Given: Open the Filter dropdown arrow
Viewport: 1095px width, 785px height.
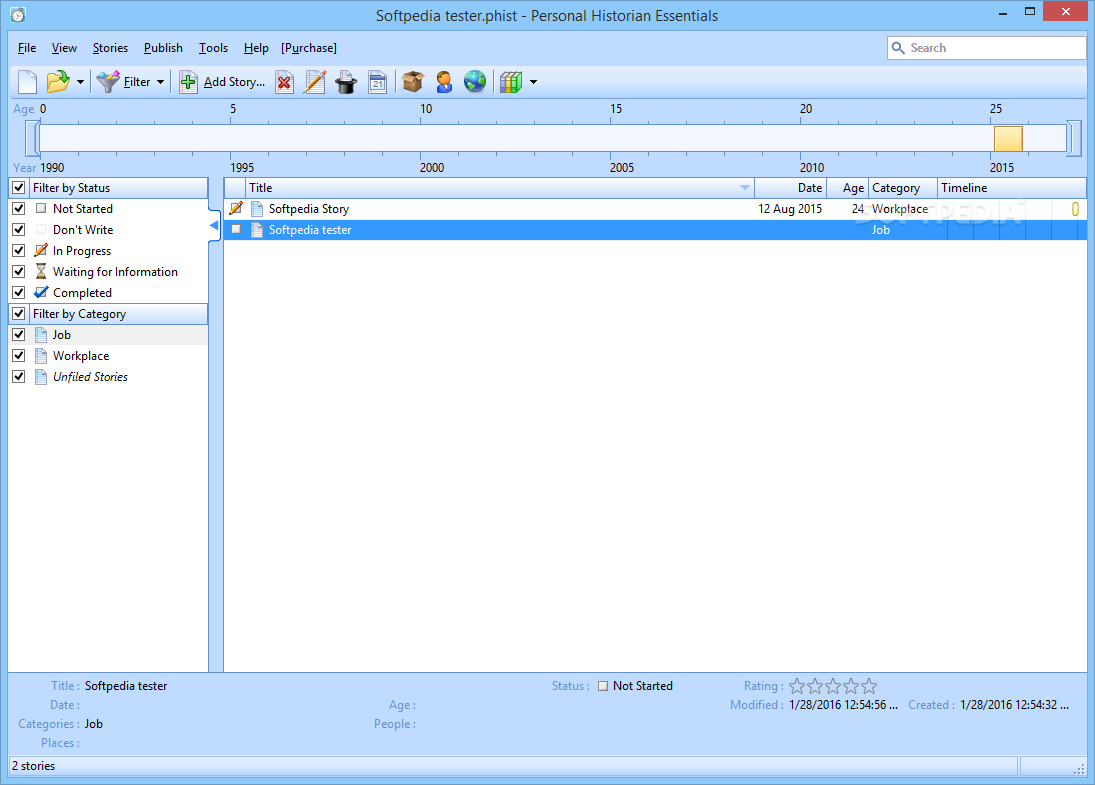Looking at the screenshot, I should point(160,82).
